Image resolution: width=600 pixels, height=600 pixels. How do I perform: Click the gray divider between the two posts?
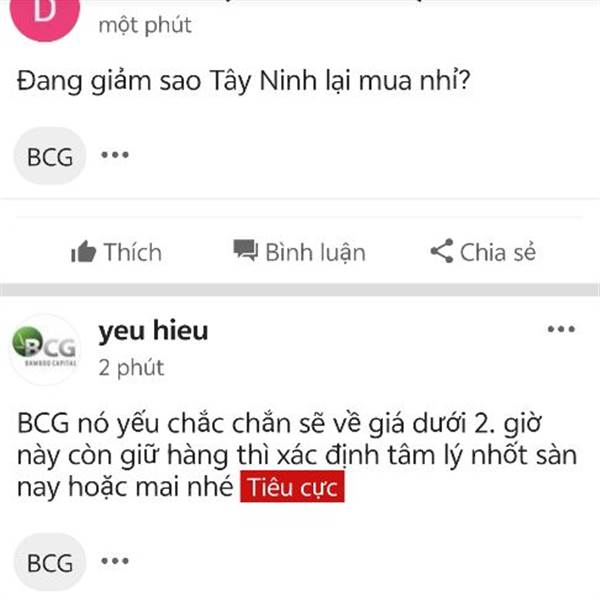pos(300,290)
